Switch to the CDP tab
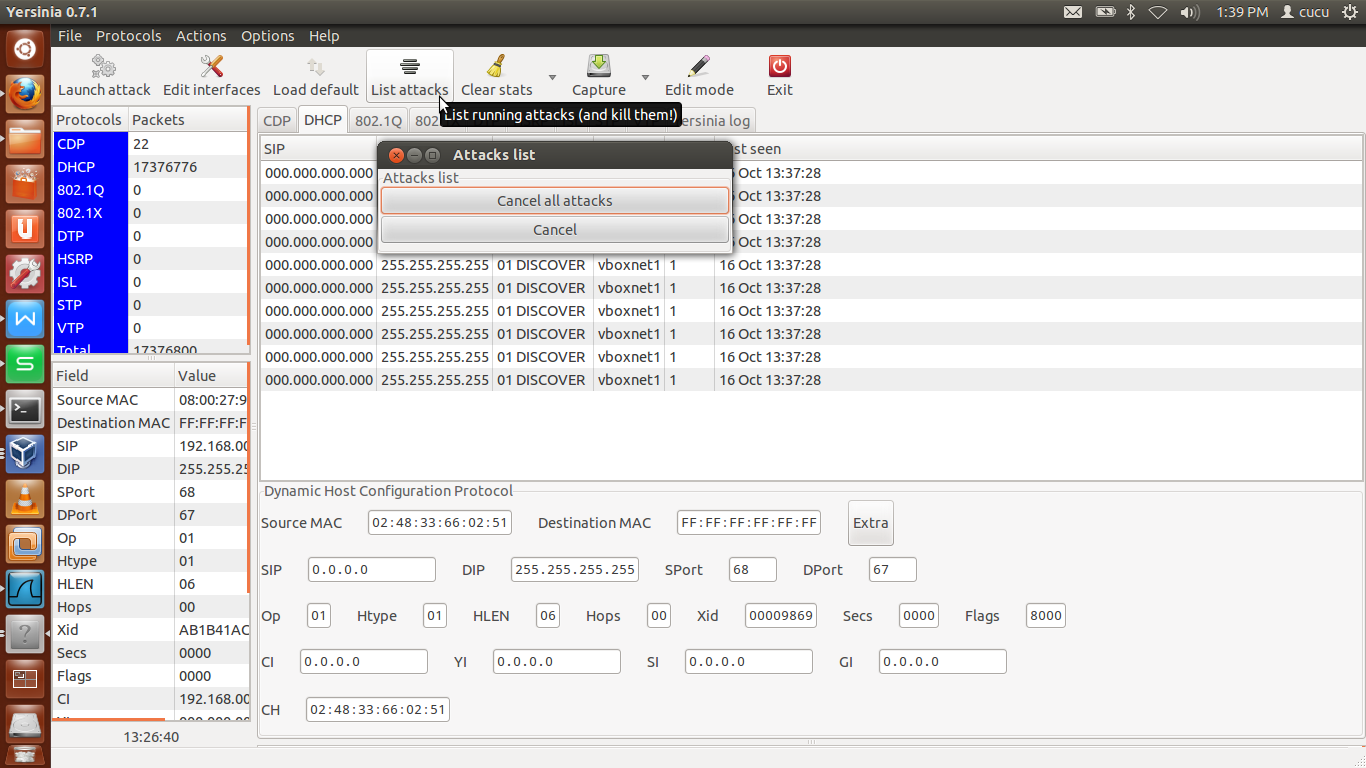Image resolution: width=1366 pixels, height=768 pixels. coord(277,121)
